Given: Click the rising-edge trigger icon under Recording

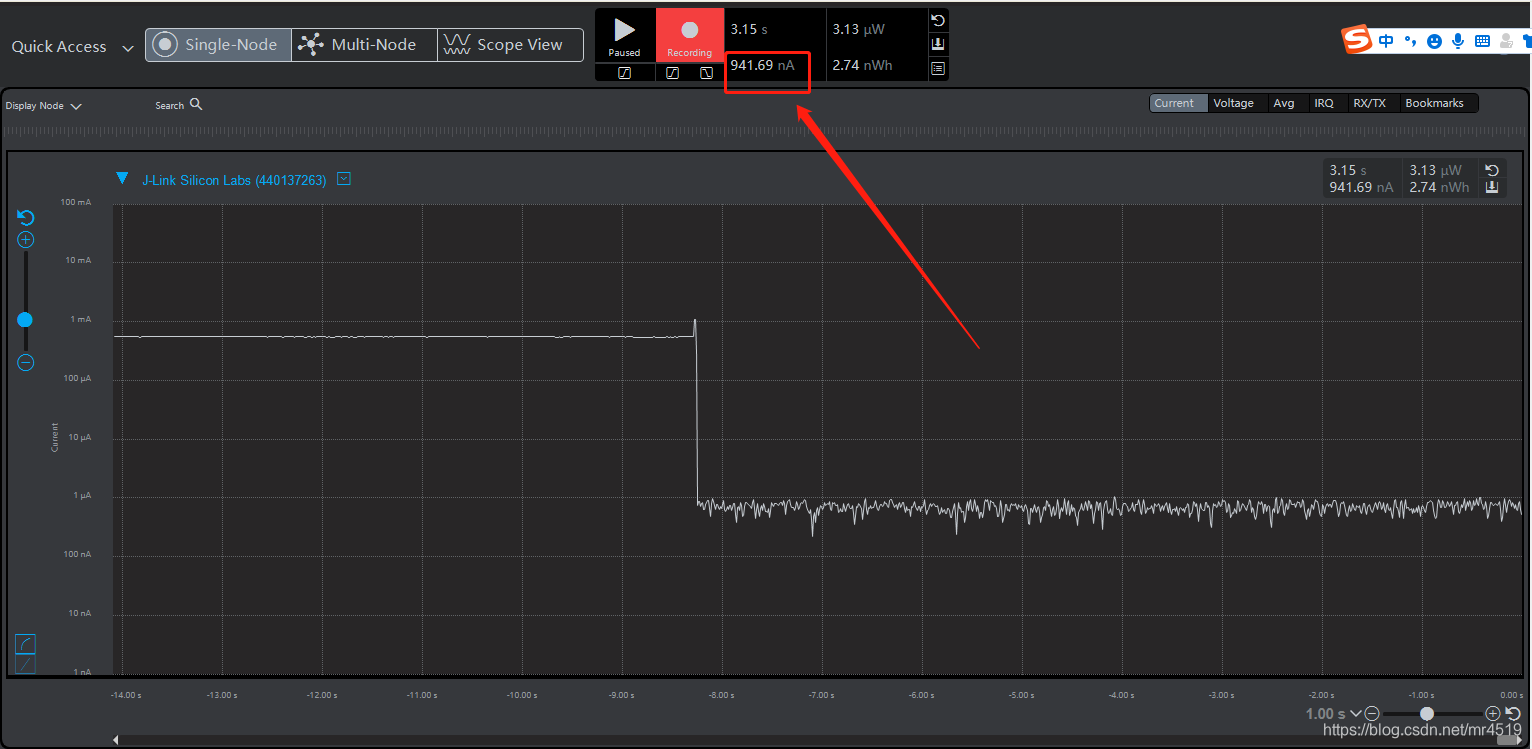Looking at the screenshot, I should click(x=673, y=73).
